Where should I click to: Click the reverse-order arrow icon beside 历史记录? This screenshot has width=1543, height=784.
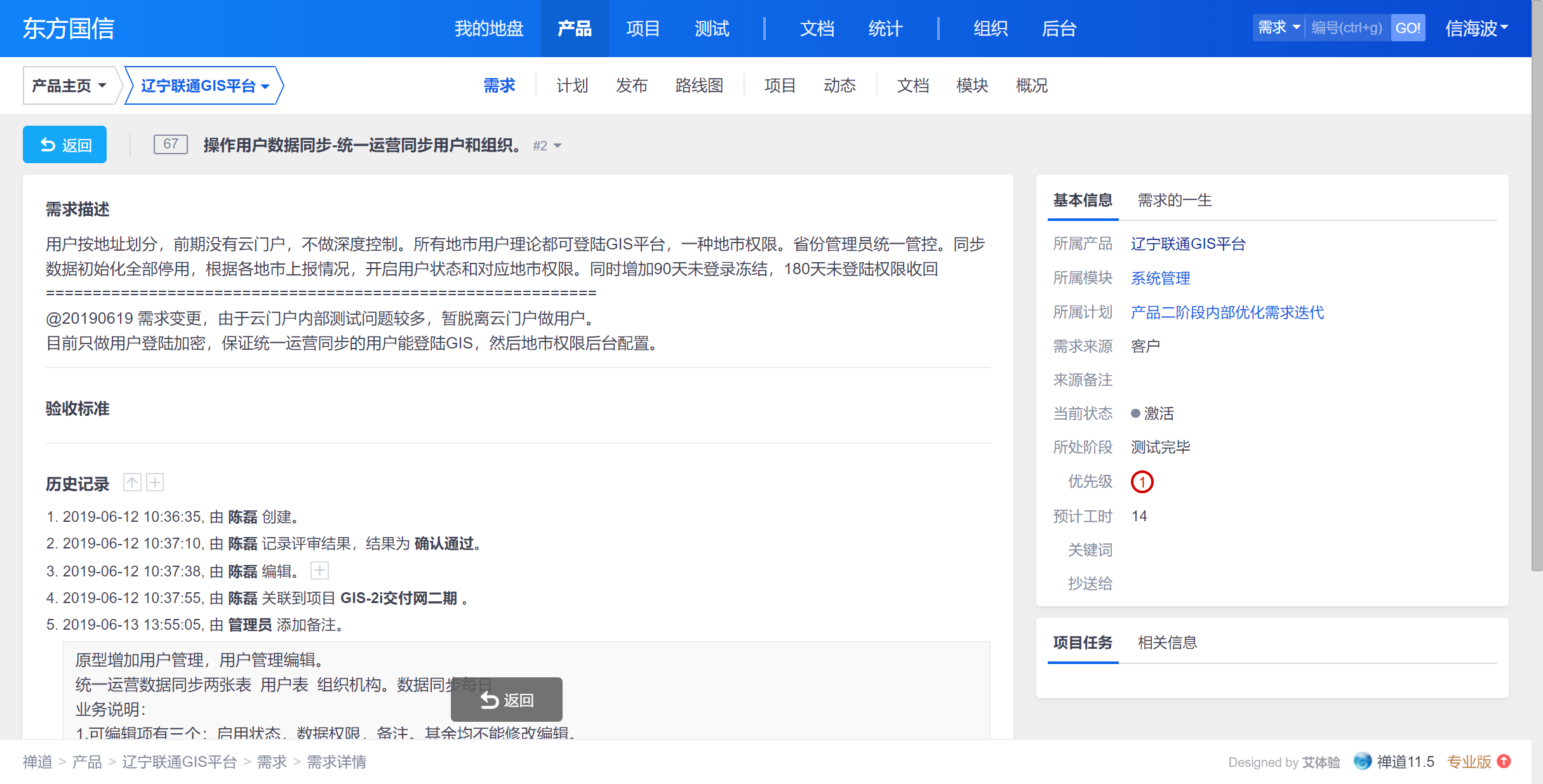tap(132, 482)
